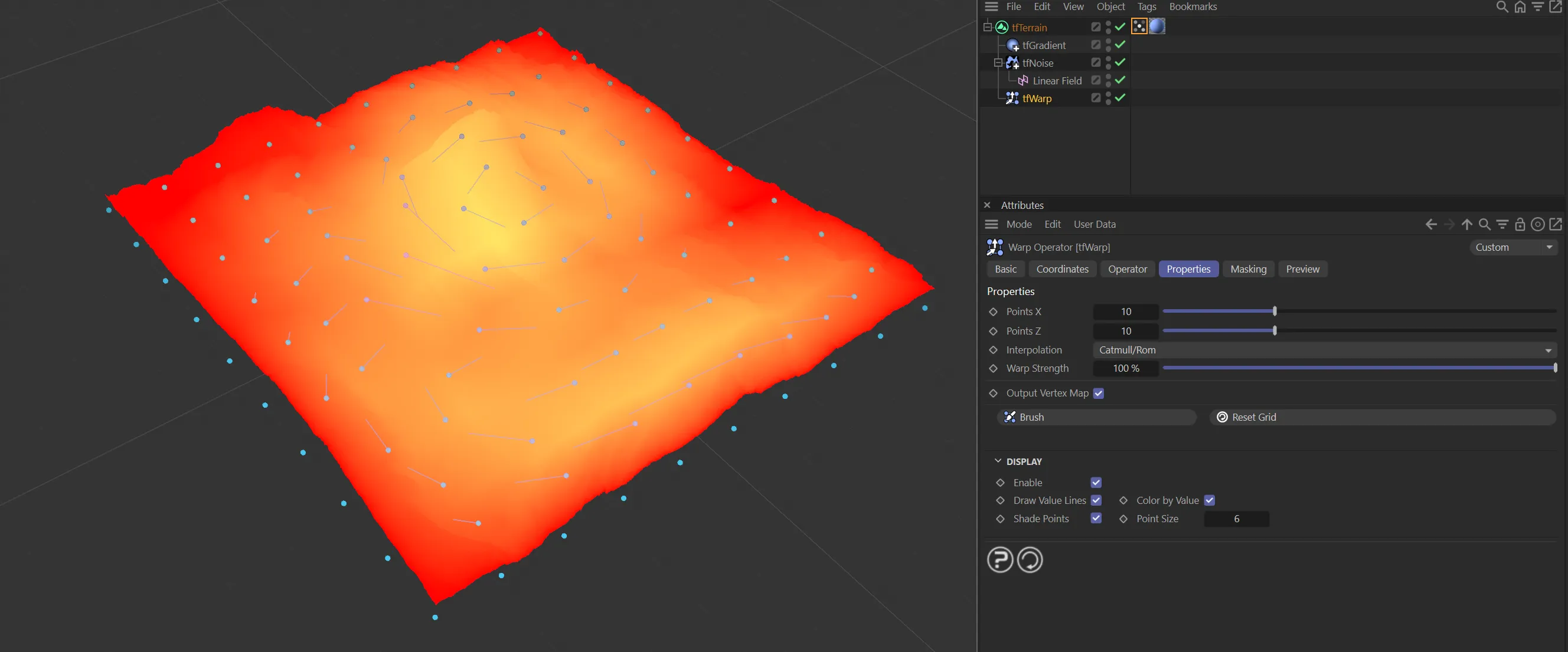Open the Tags menu
The width and height of the screenshot is (1568, 652).
click(x=1146, y=6)
